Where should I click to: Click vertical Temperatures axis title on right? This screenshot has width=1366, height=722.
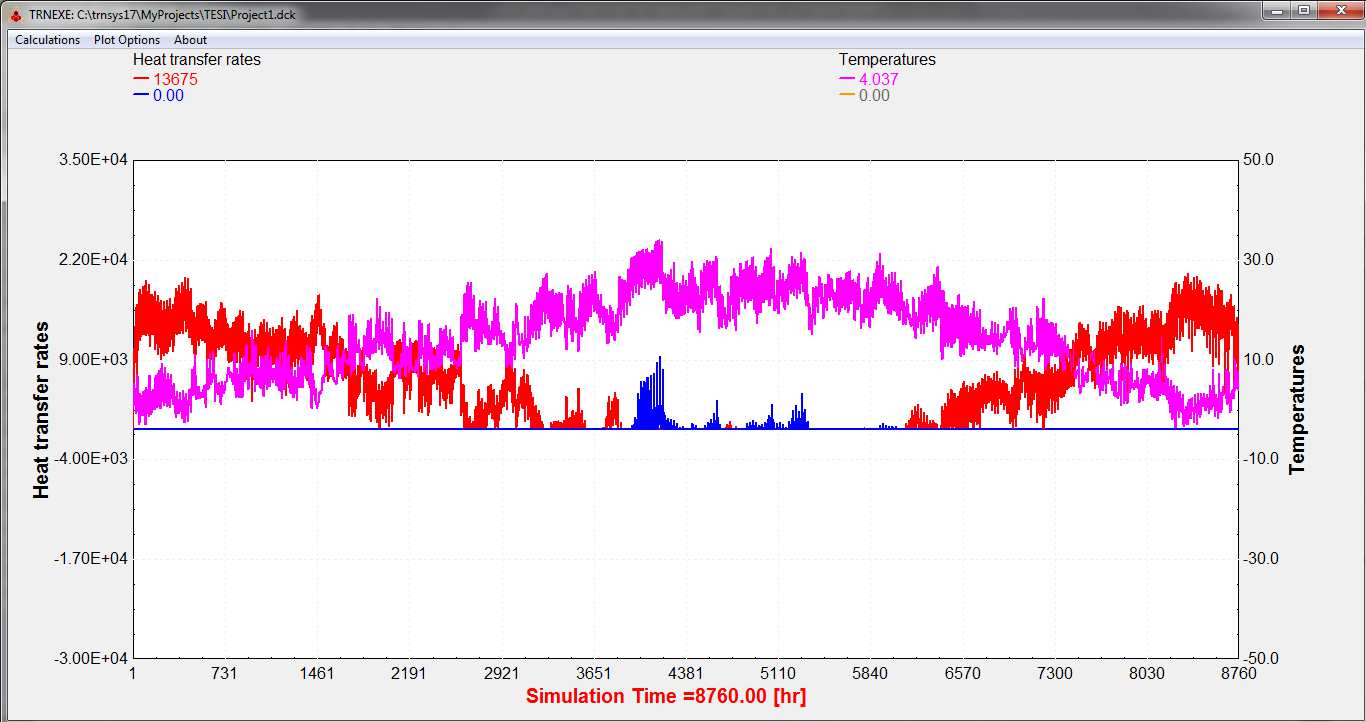pyautogui.click(x=1298, y=410)
